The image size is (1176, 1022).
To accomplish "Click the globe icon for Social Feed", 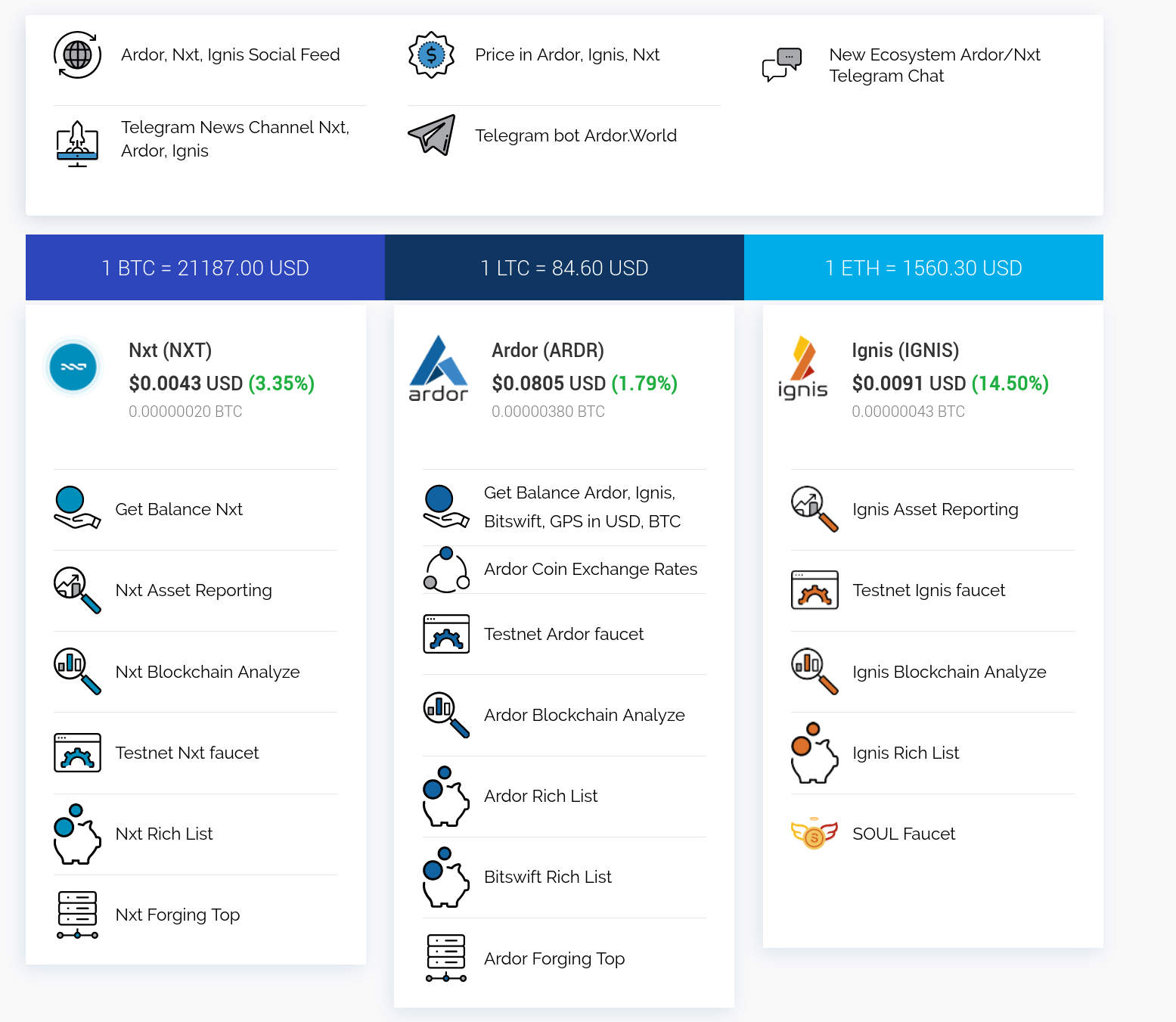I will click(77, 55).
